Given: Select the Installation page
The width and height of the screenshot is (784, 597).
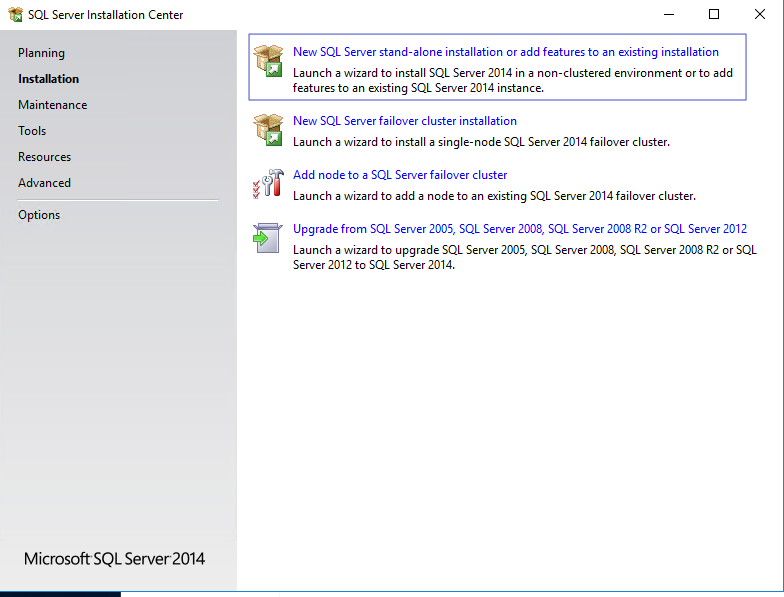Looking at the screenshot, I should coord(48,79).
